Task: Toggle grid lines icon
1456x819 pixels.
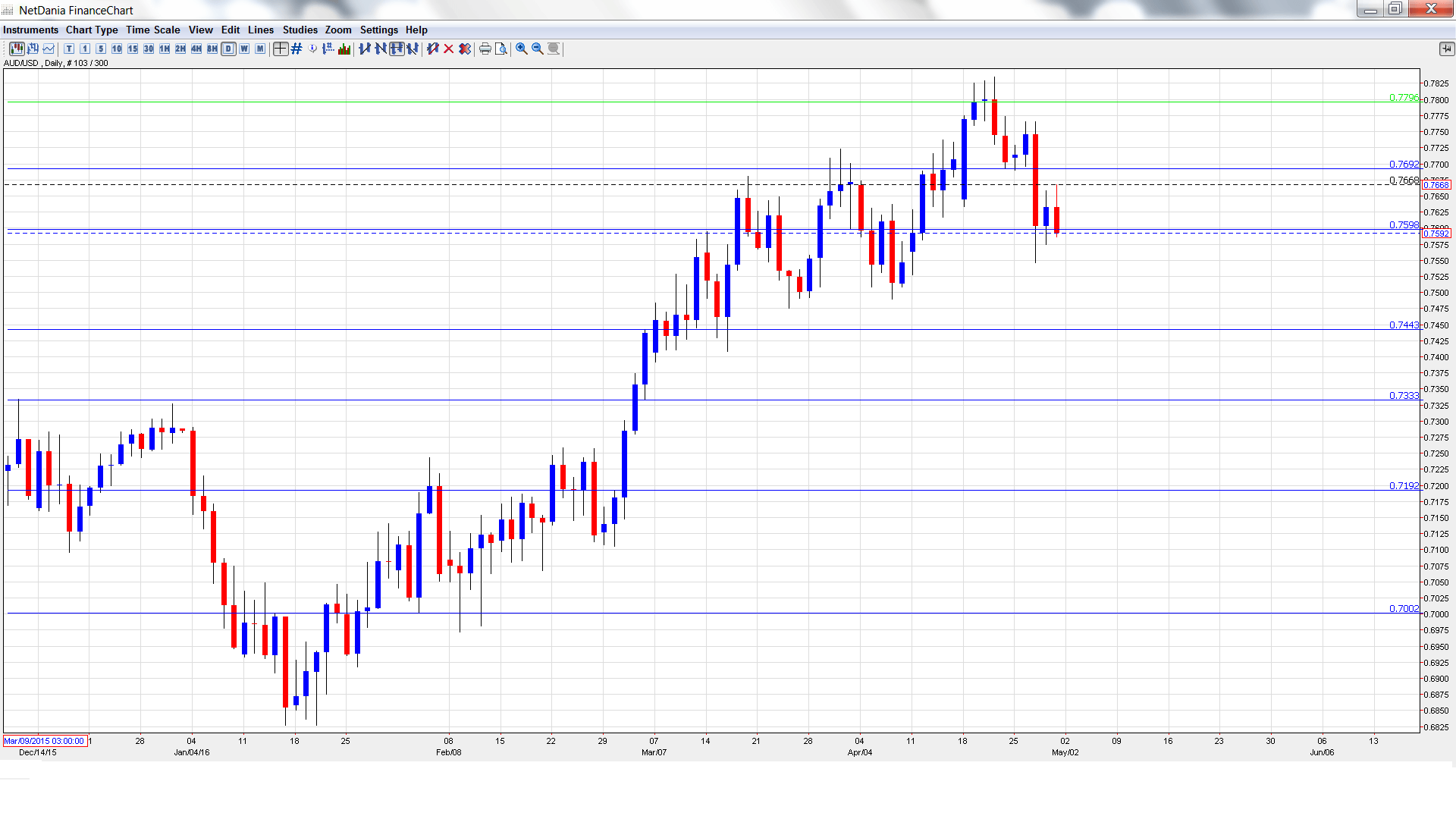Action: click(297, 49)
